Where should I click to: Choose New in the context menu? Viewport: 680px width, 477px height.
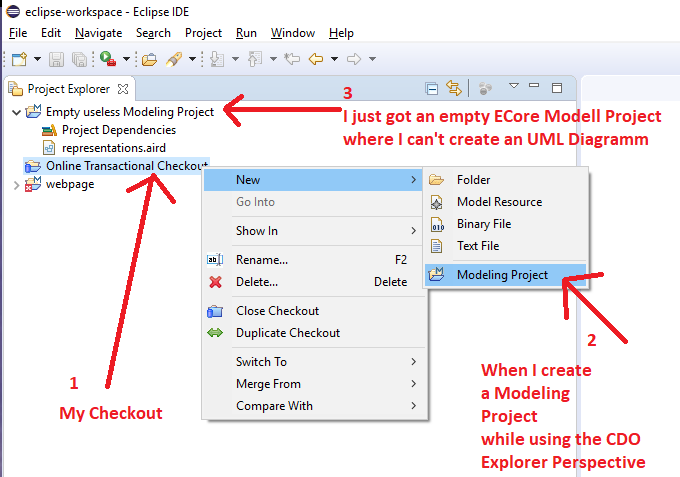click(313, 180)
